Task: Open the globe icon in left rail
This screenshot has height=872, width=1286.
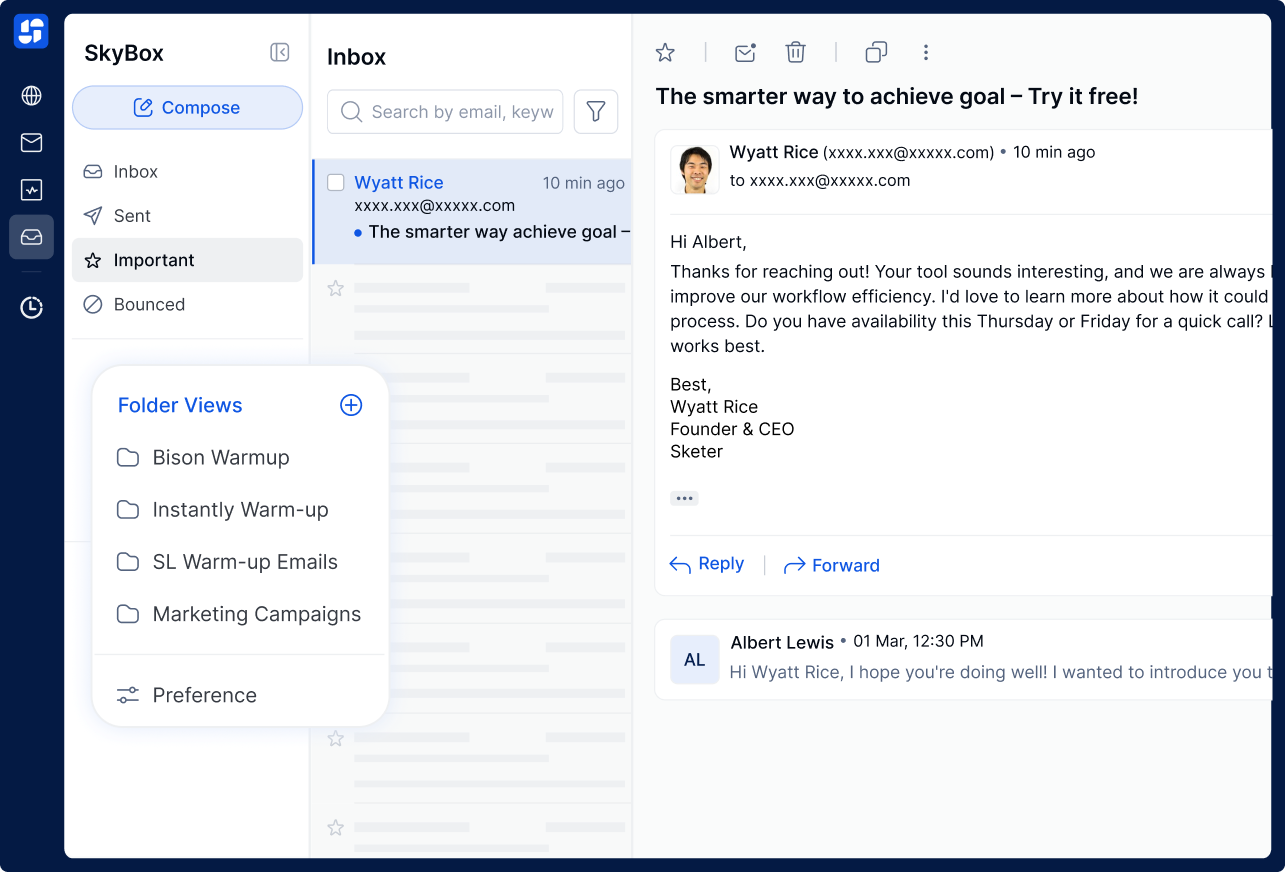Action: coord(31,96)
